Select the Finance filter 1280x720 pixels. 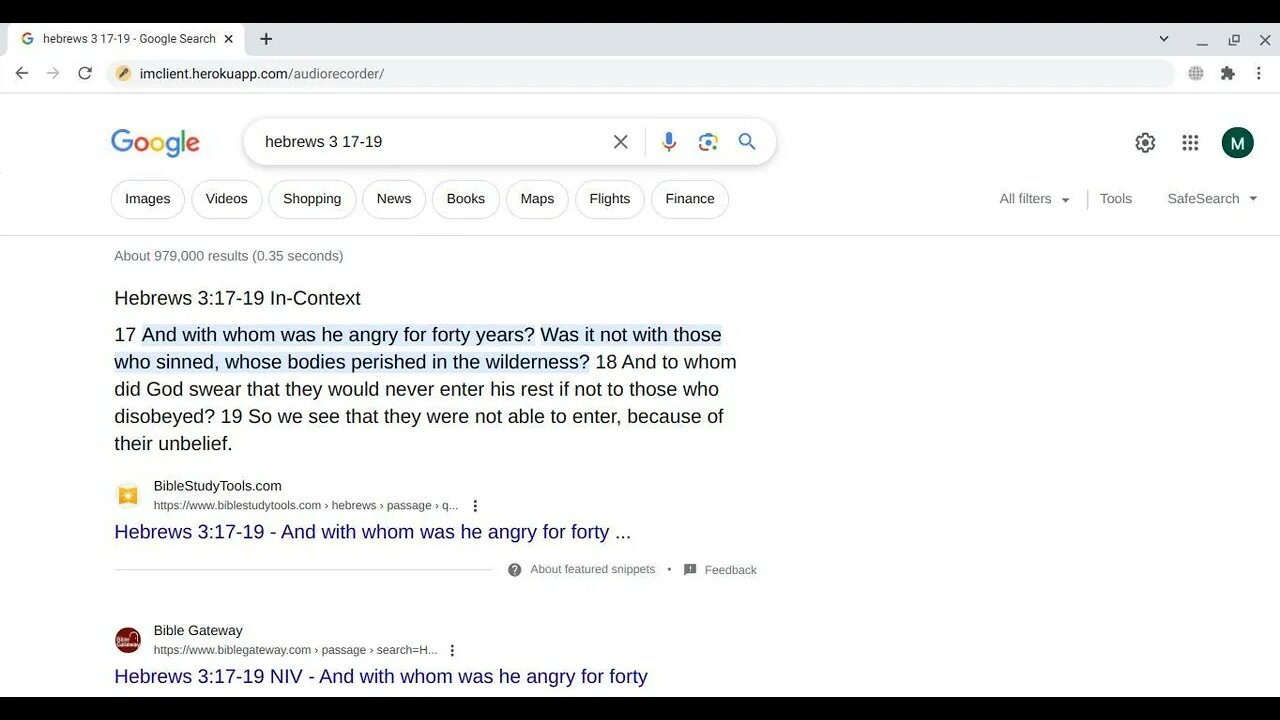[x=690, y=199]
